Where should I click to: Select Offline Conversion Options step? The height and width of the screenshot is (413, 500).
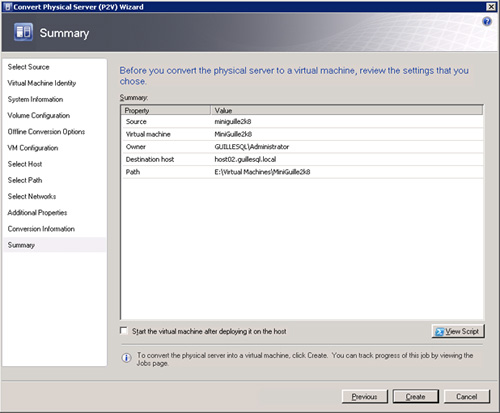pos(46,132)
